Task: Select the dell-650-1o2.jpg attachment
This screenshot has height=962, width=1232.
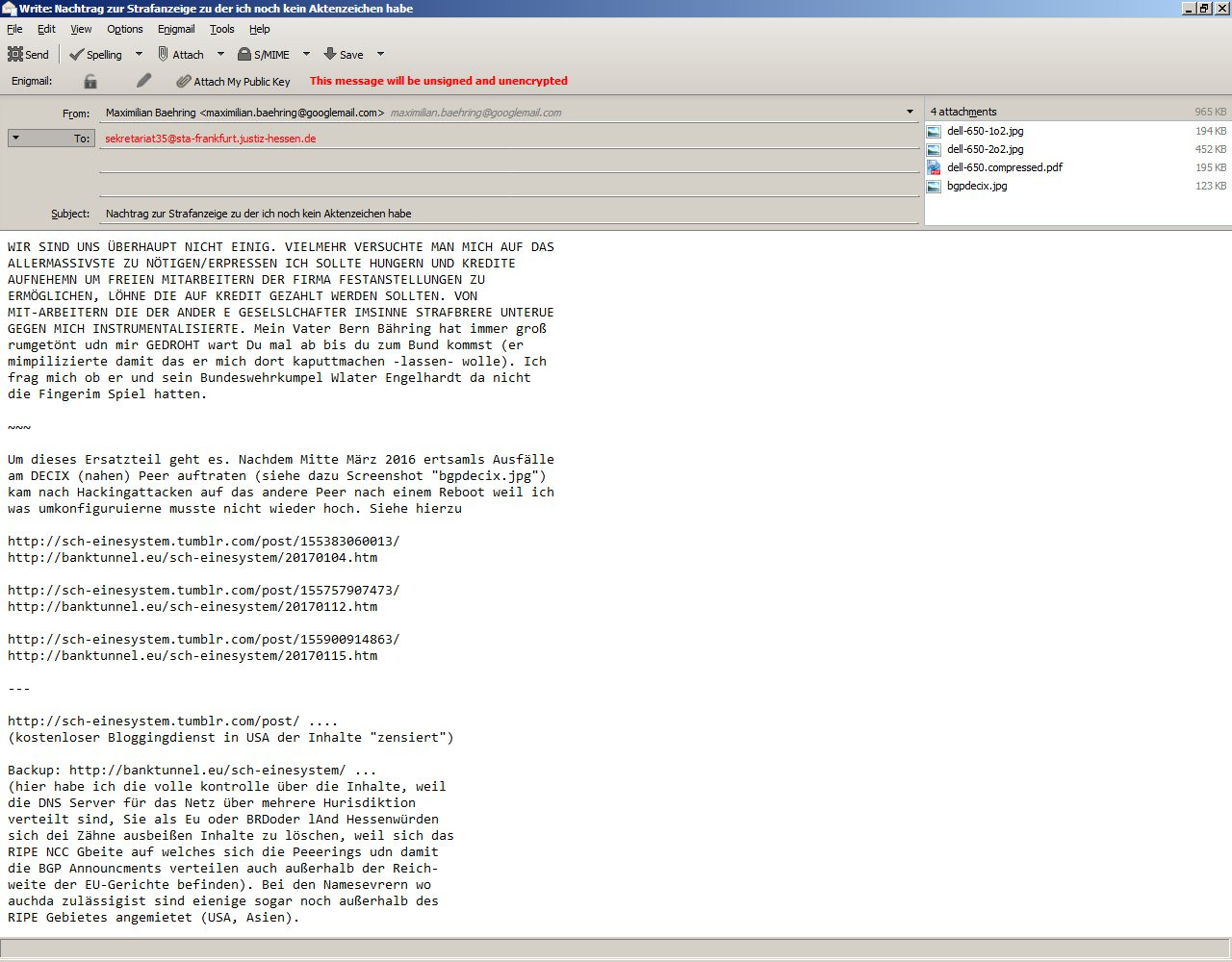Action: point(985,131)
